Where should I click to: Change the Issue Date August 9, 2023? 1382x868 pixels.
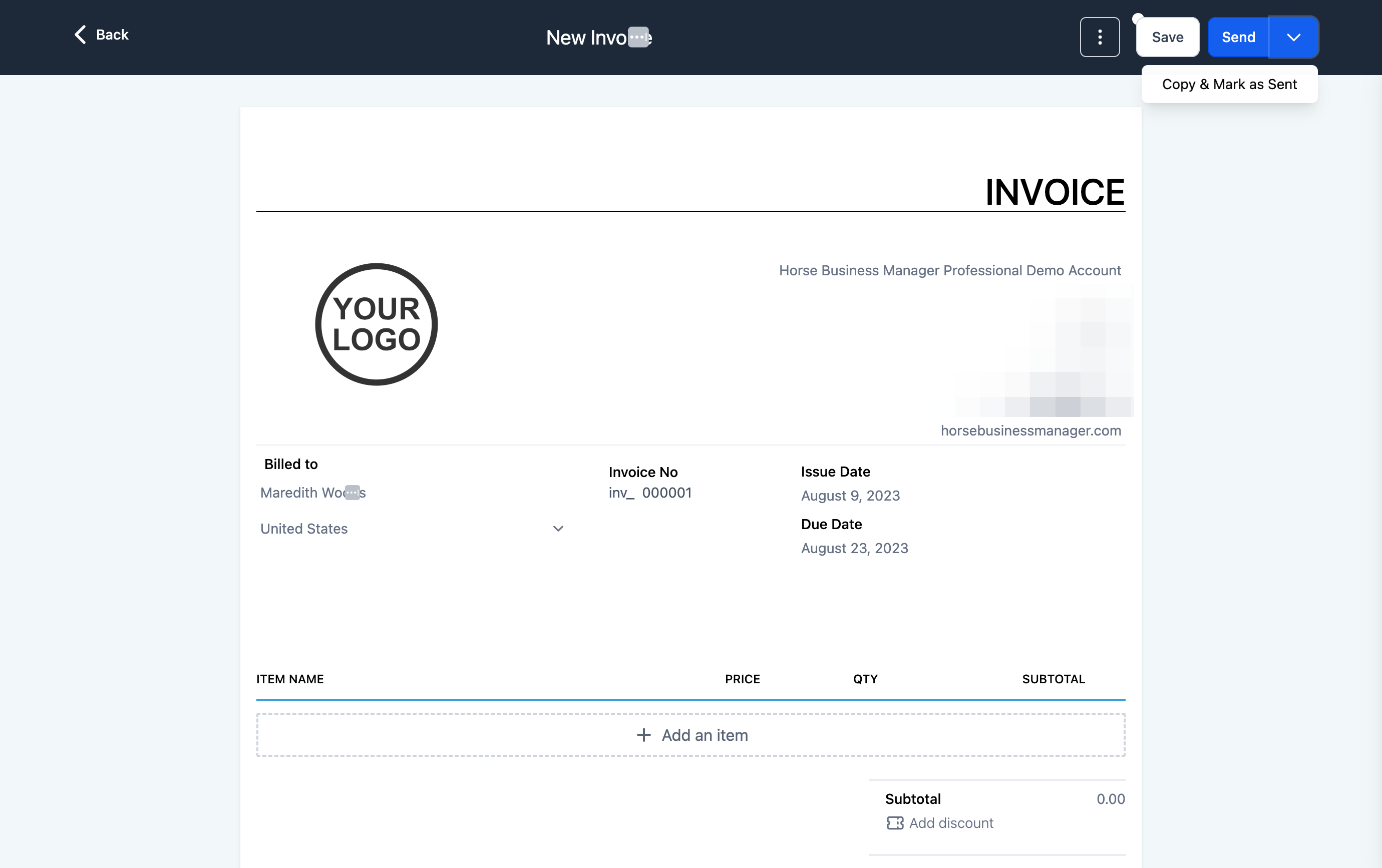(850, 495)
